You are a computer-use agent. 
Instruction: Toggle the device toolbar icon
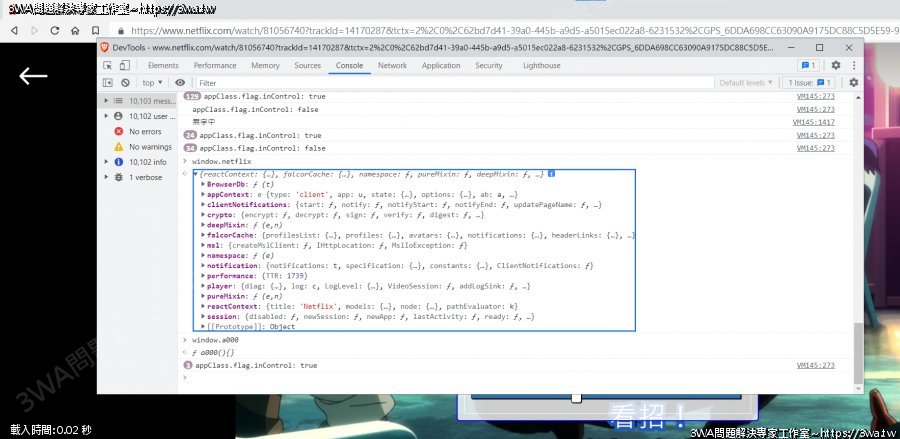pos(126,66)
